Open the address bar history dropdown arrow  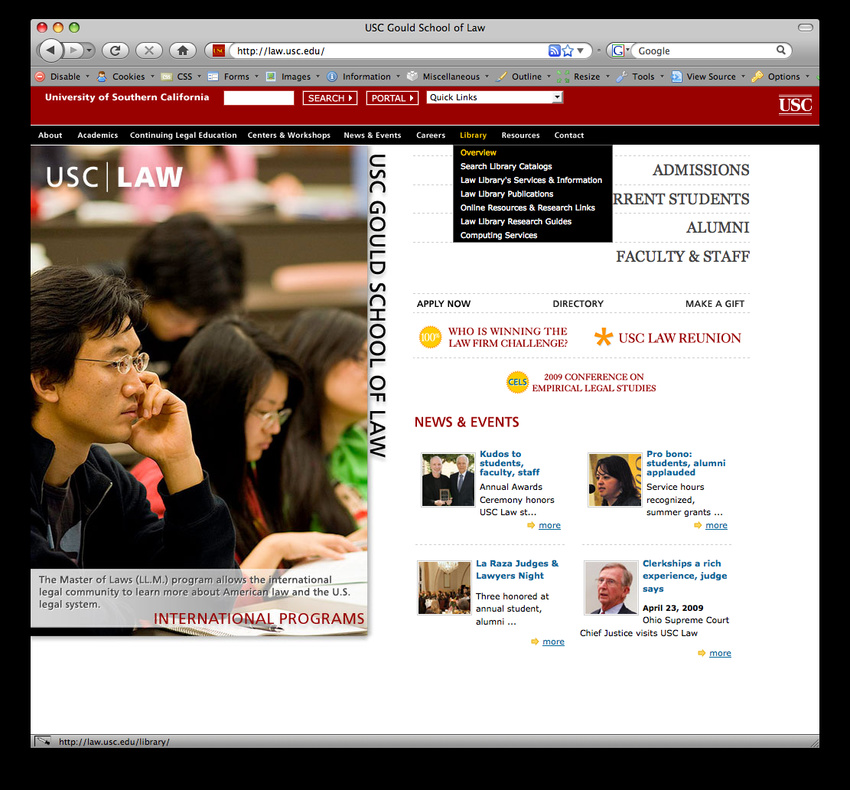(581, 50)
